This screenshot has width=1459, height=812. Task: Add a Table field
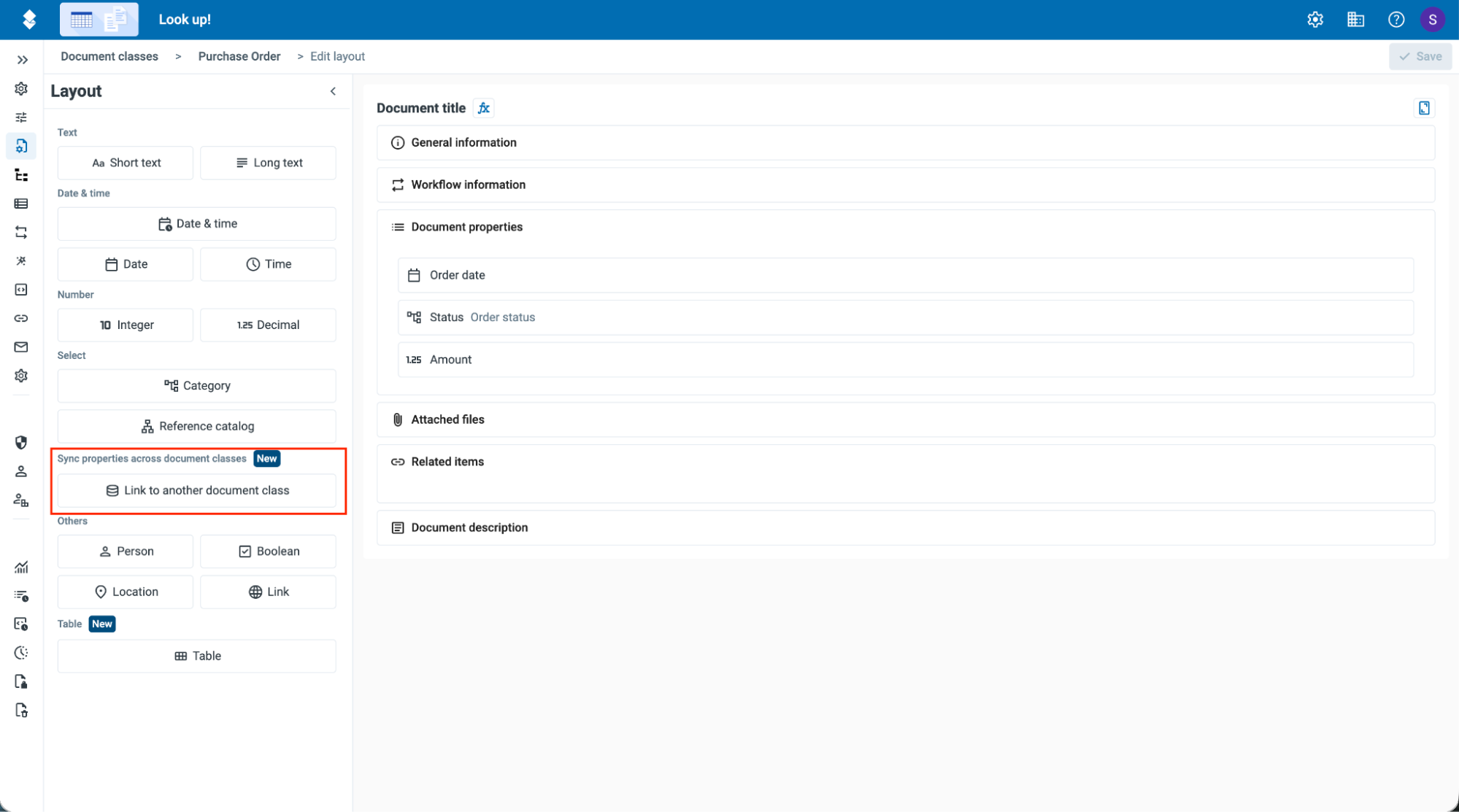[x=197, y=656]
